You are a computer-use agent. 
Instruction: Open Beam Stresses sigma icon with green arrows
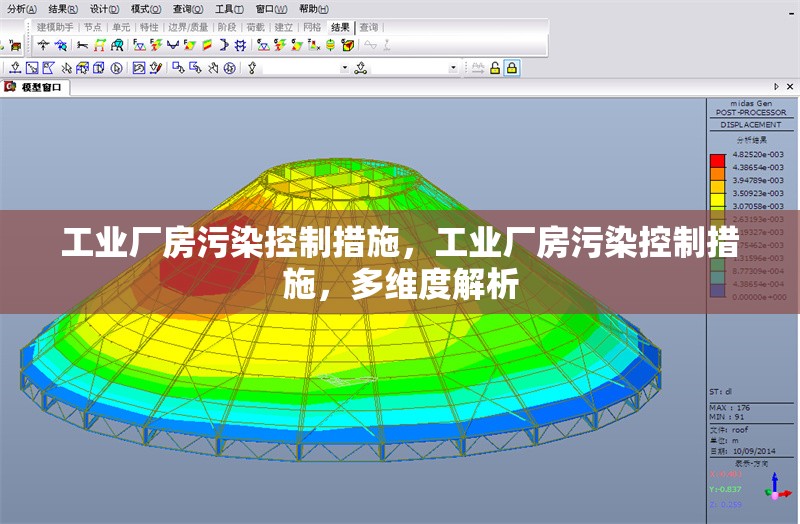(x=280, y=45)
